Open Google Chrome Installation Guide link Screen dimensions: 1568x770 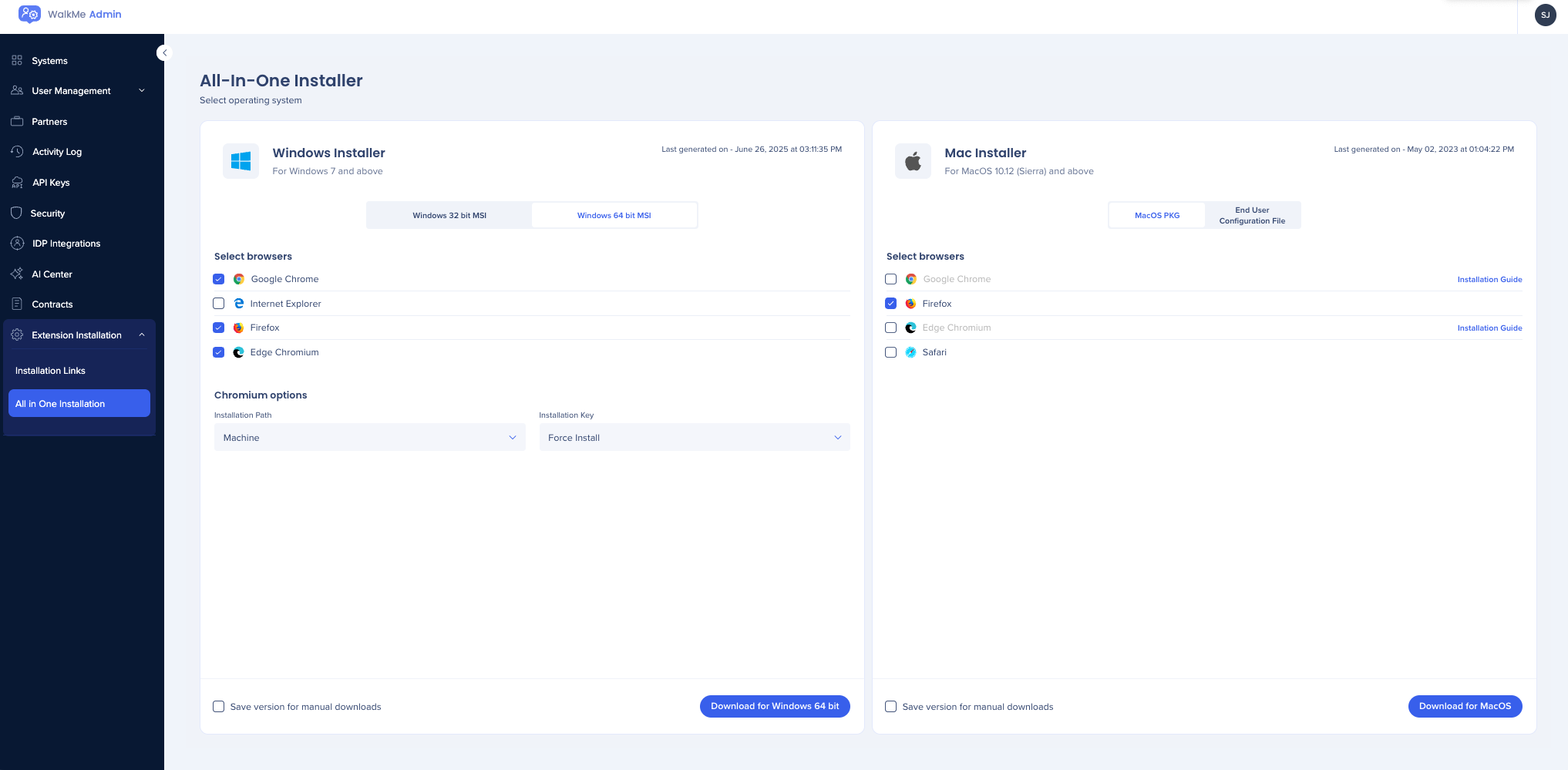[x=1489, y=280]
